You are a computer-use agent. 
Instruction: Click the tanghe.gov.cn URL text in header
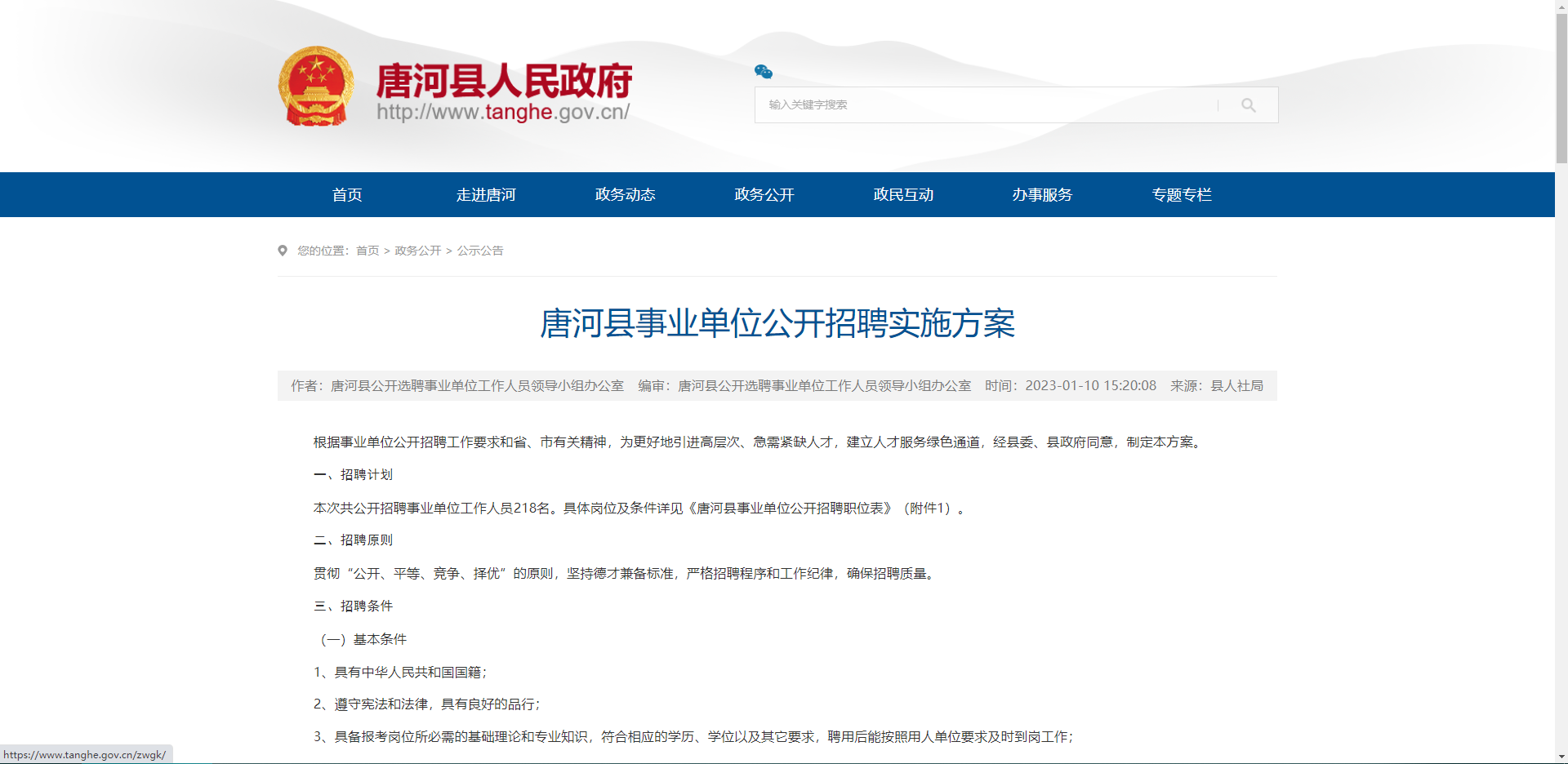click(x=503, y=112)
